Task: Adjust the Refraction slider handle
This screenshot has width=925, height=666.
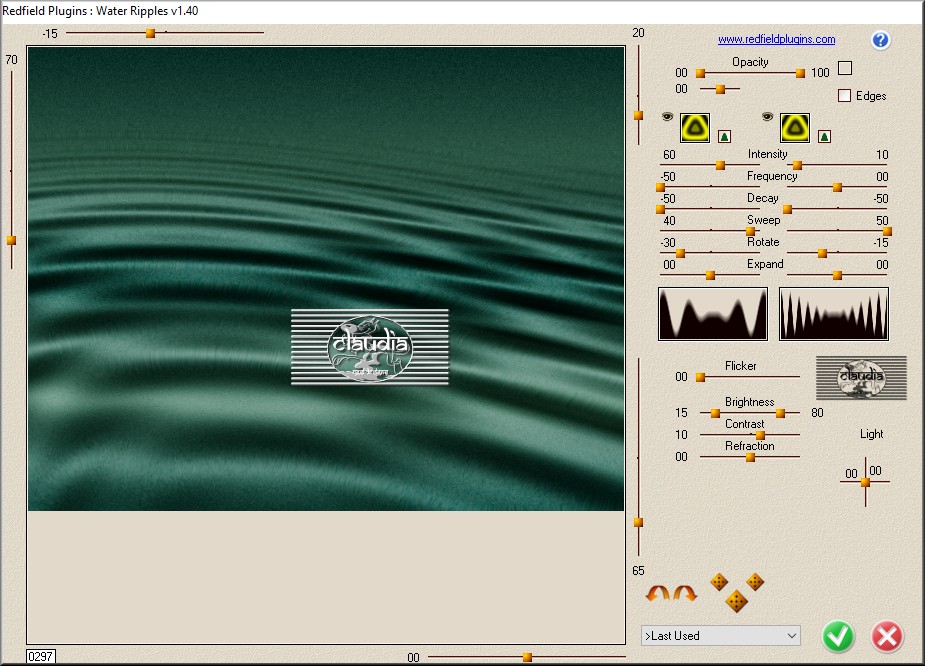Action: point(750,457)
